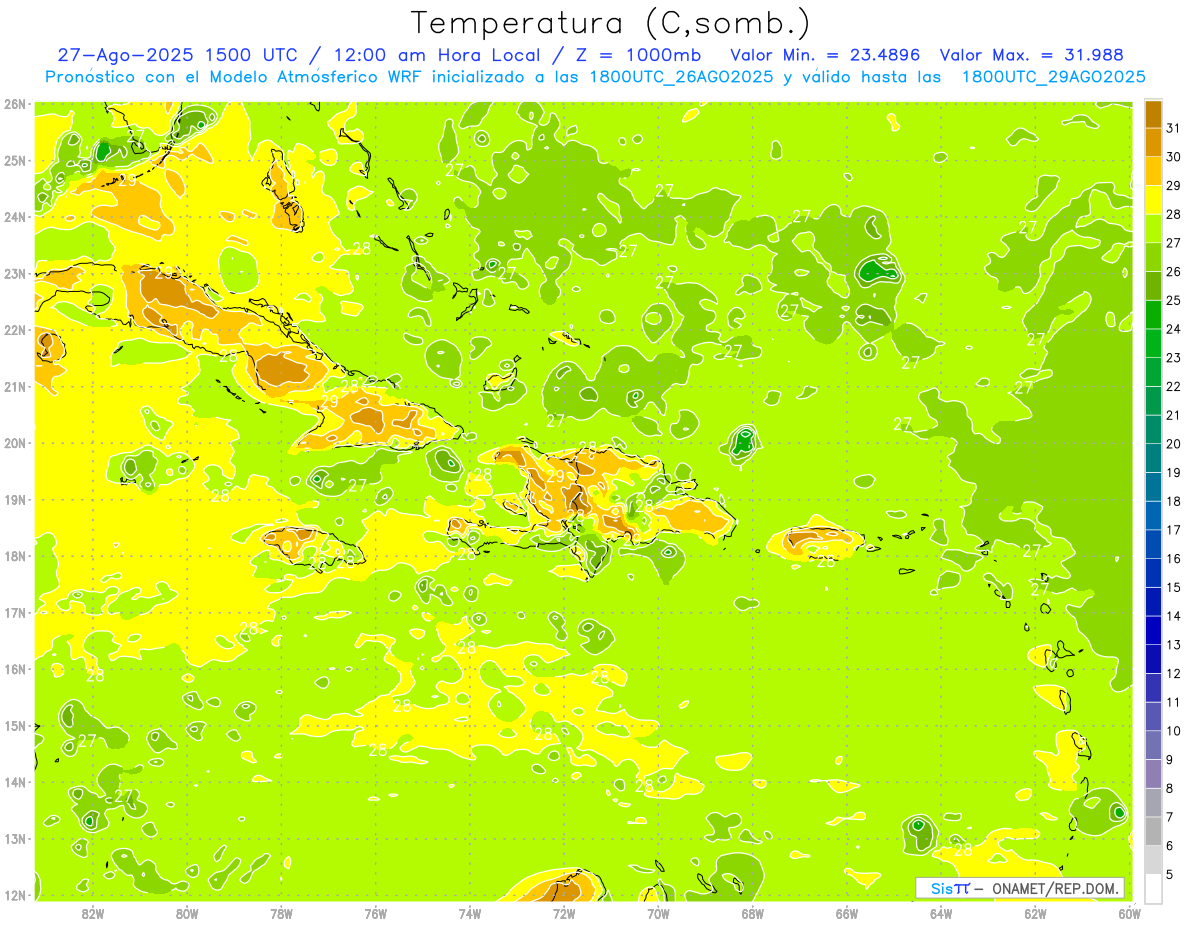Click the color bar label "6"
This screenshot has height=927, width=1200.
1169,845
